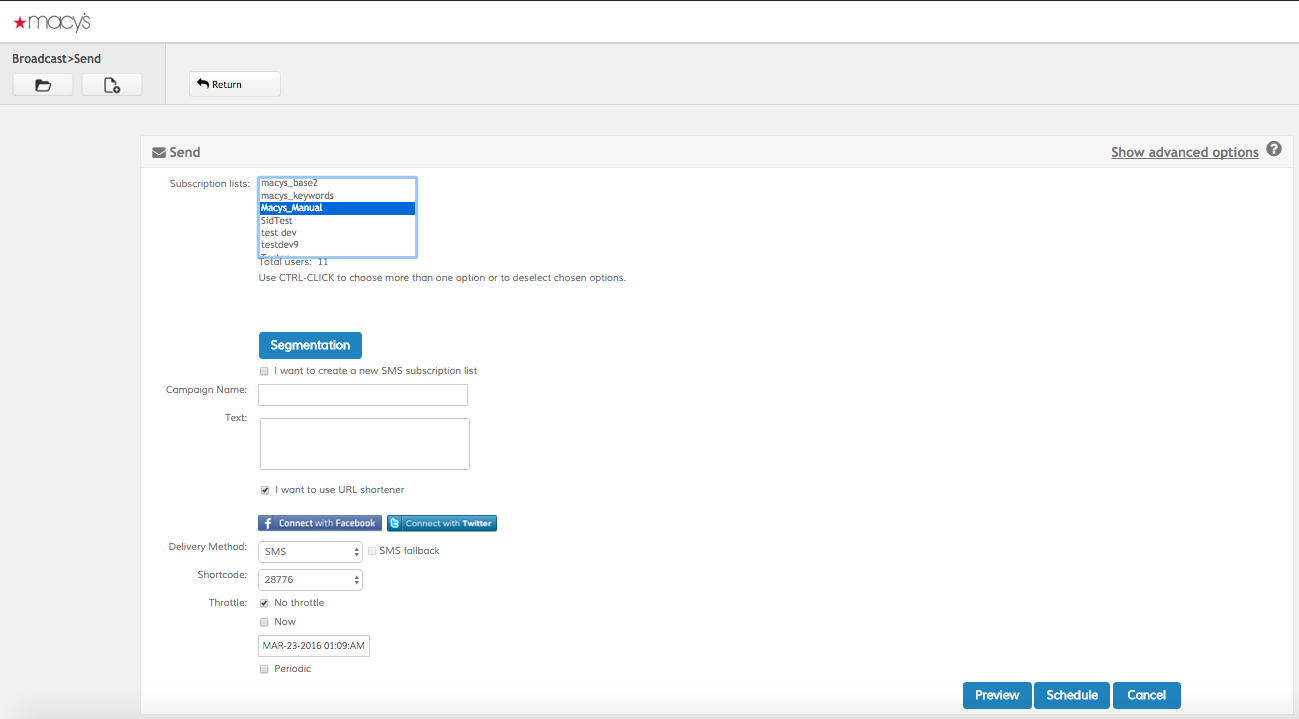Click Show advanced options link
The height and width of the screenshot is (719, 1299).
coord(1184,152)
